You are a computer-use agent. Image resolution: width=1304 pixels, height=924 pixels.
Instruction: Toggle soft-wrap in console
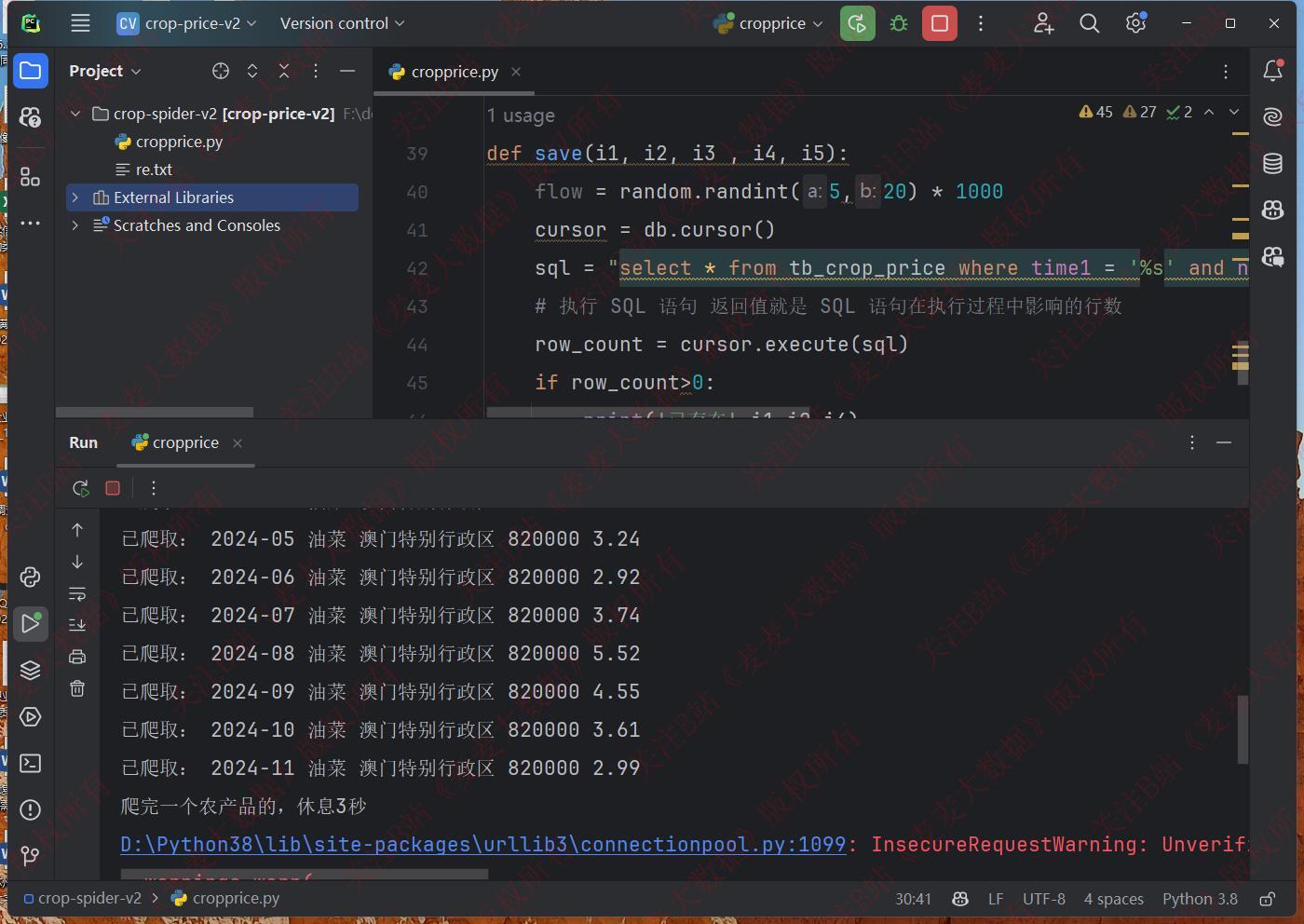tap(77, 593)
